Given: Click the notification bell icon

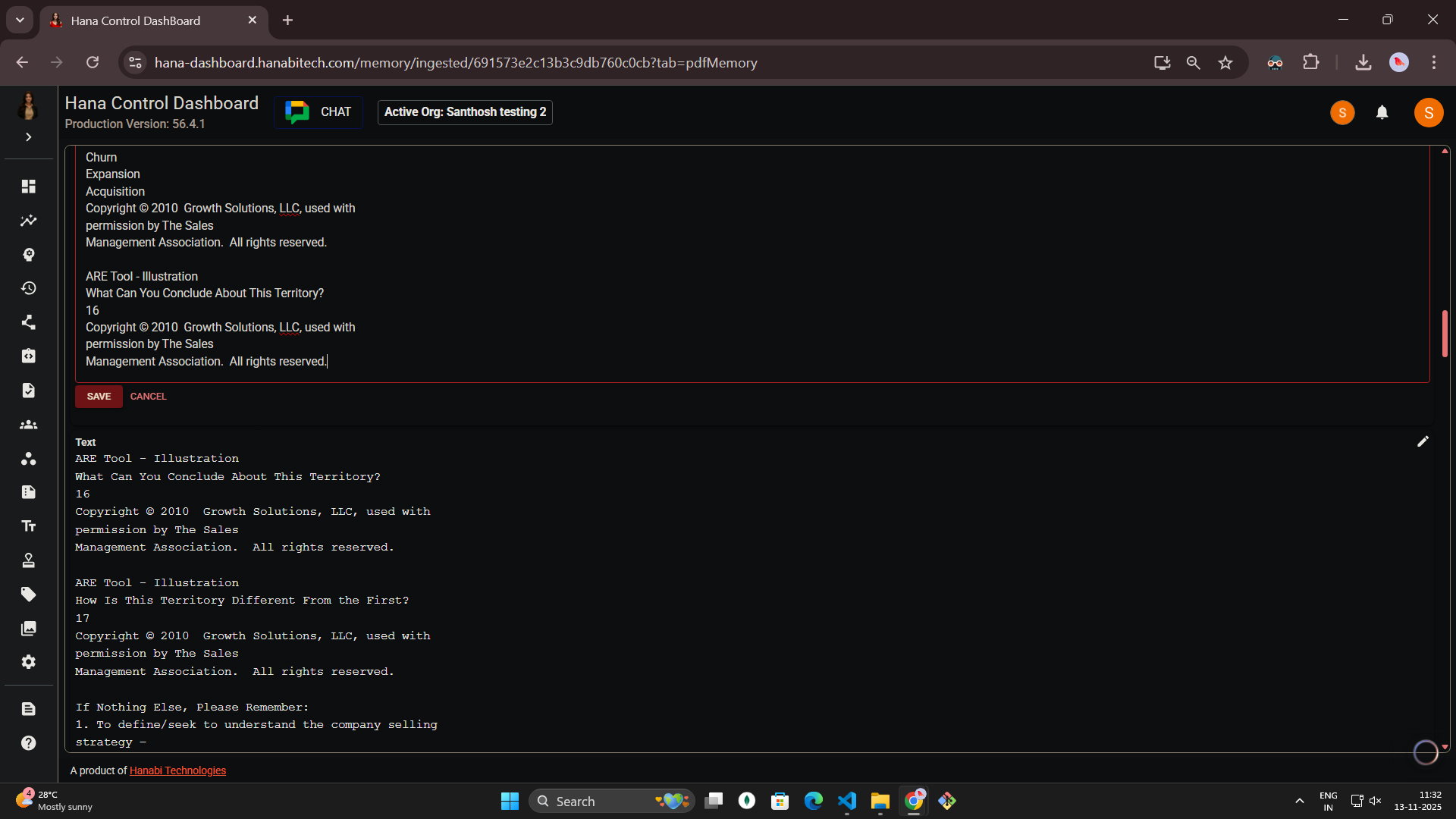Looking at the screenshot, I should point(1382,112).
